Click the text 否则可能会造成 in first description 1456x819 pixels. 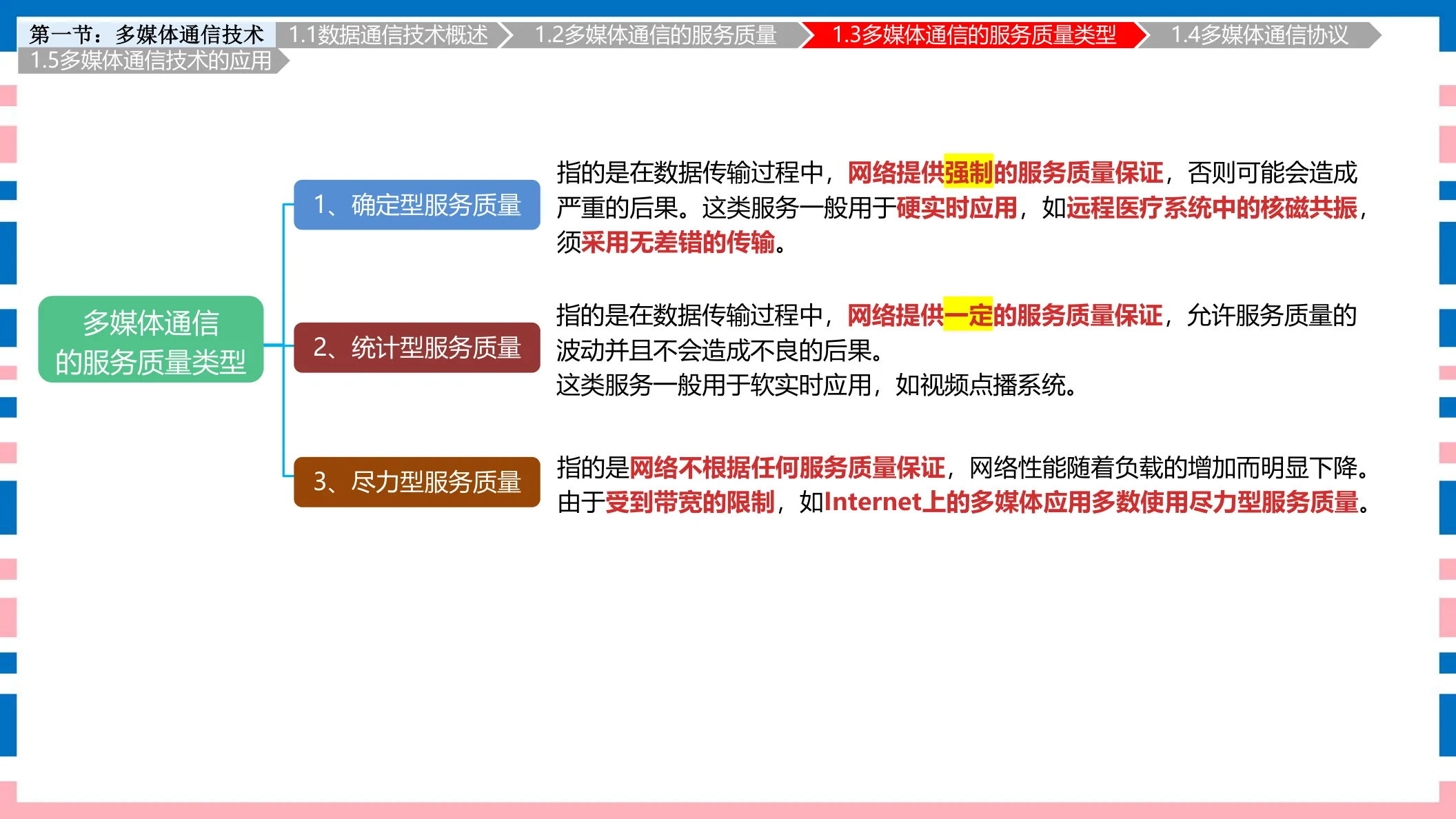coord(1273,172)
